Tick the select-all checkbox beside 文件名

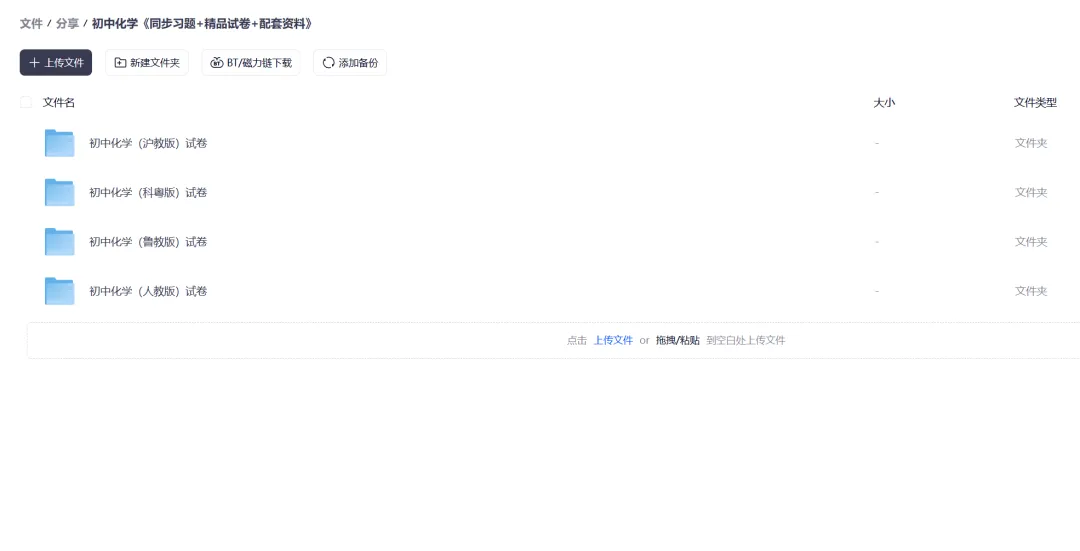click(x=25, y=103)
